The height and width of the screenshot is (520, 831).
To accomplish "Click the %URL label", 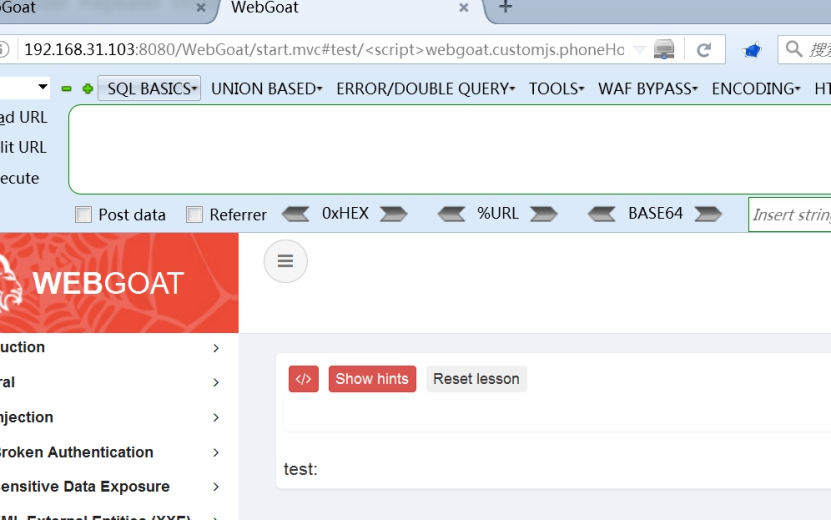I will [x=498, y=214].
